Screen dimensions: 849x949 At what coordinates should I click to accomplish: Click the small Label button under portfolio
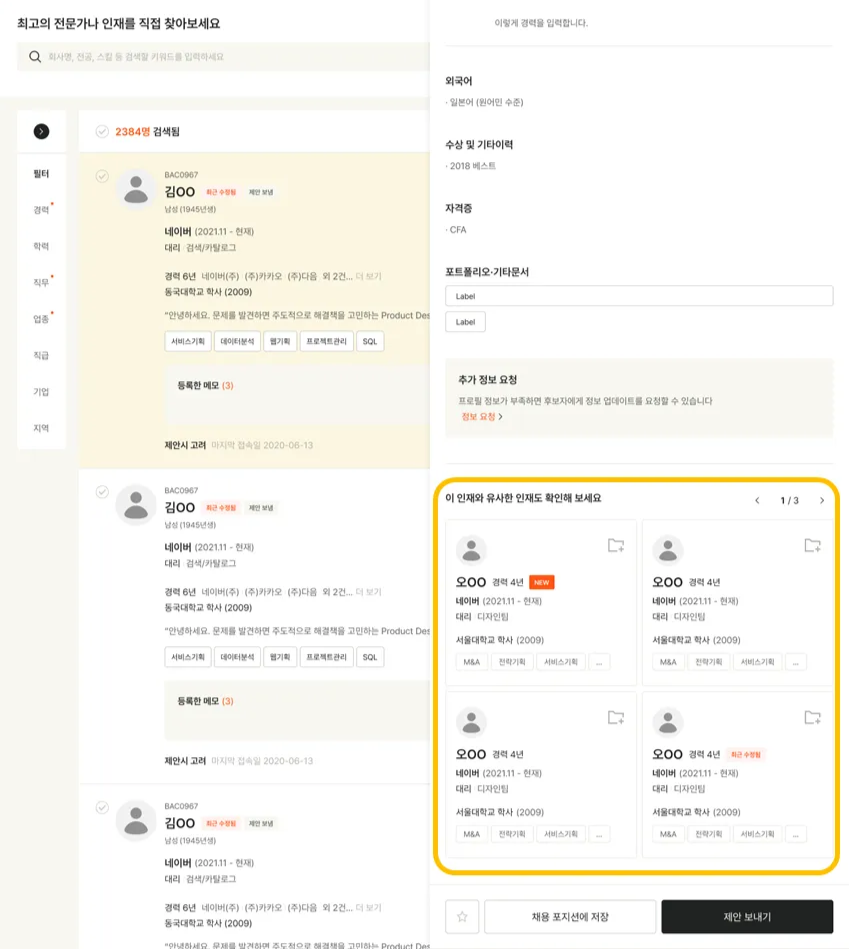(465, 322)
